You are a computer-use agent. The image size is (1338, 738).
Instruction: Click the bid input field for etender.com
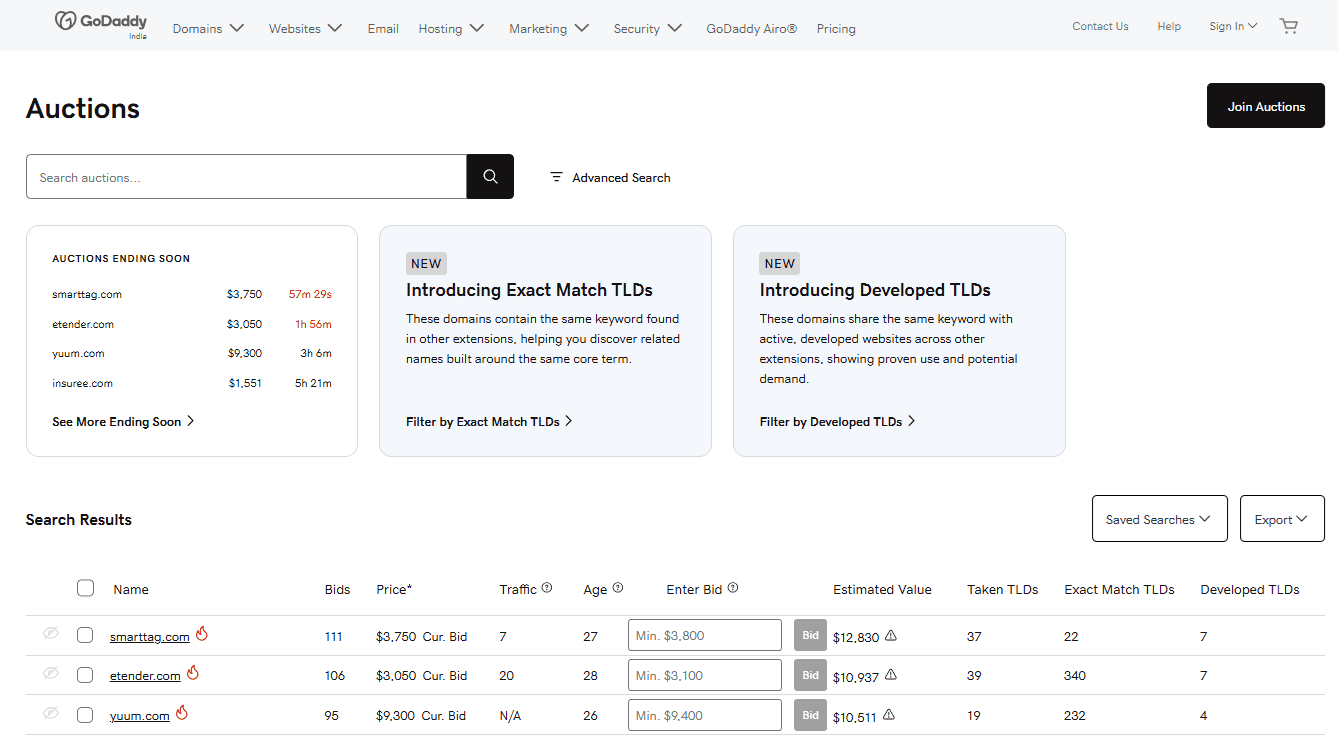click(x=704, y=675)
